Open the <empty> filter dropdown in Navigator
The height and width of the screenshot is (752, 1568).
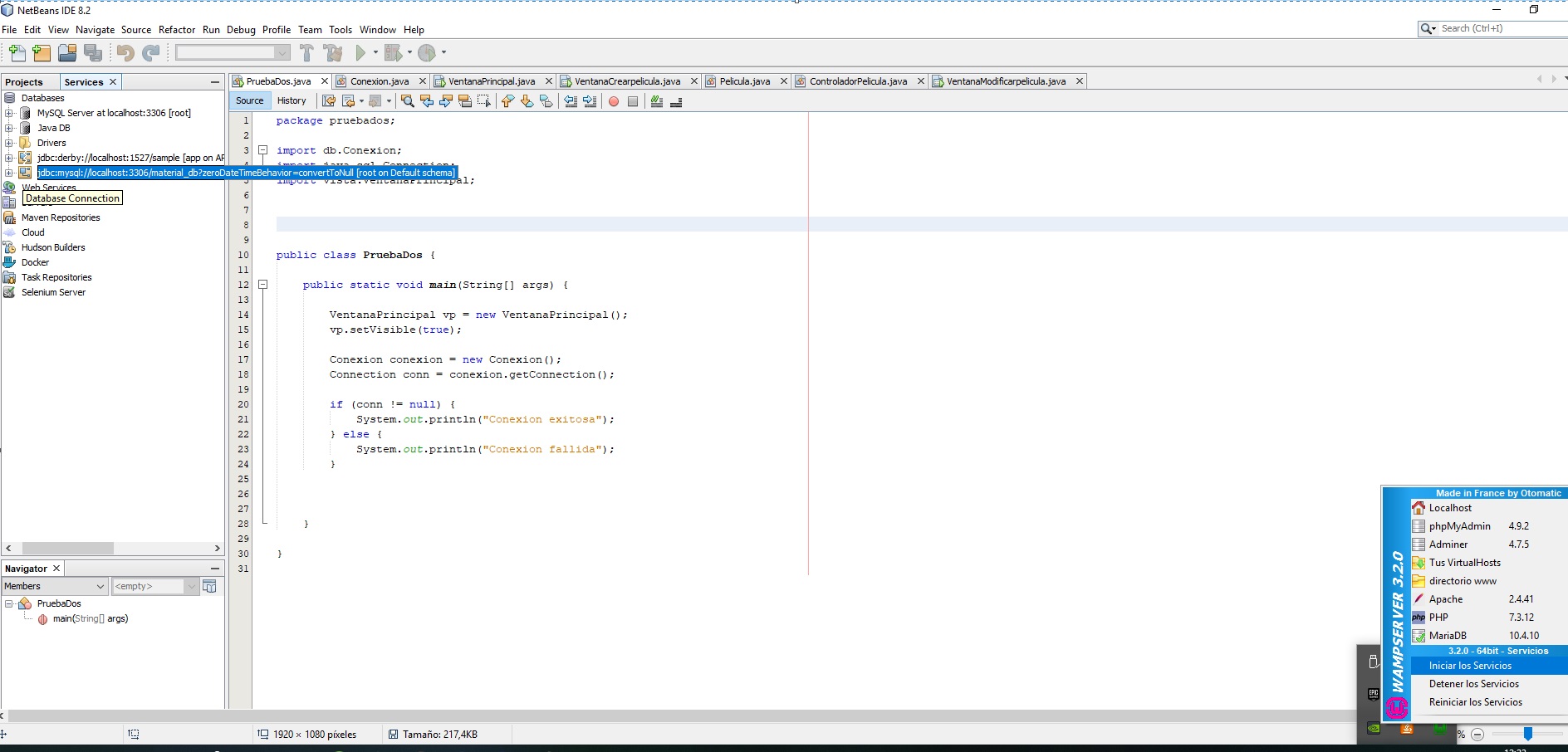point(155,586)
